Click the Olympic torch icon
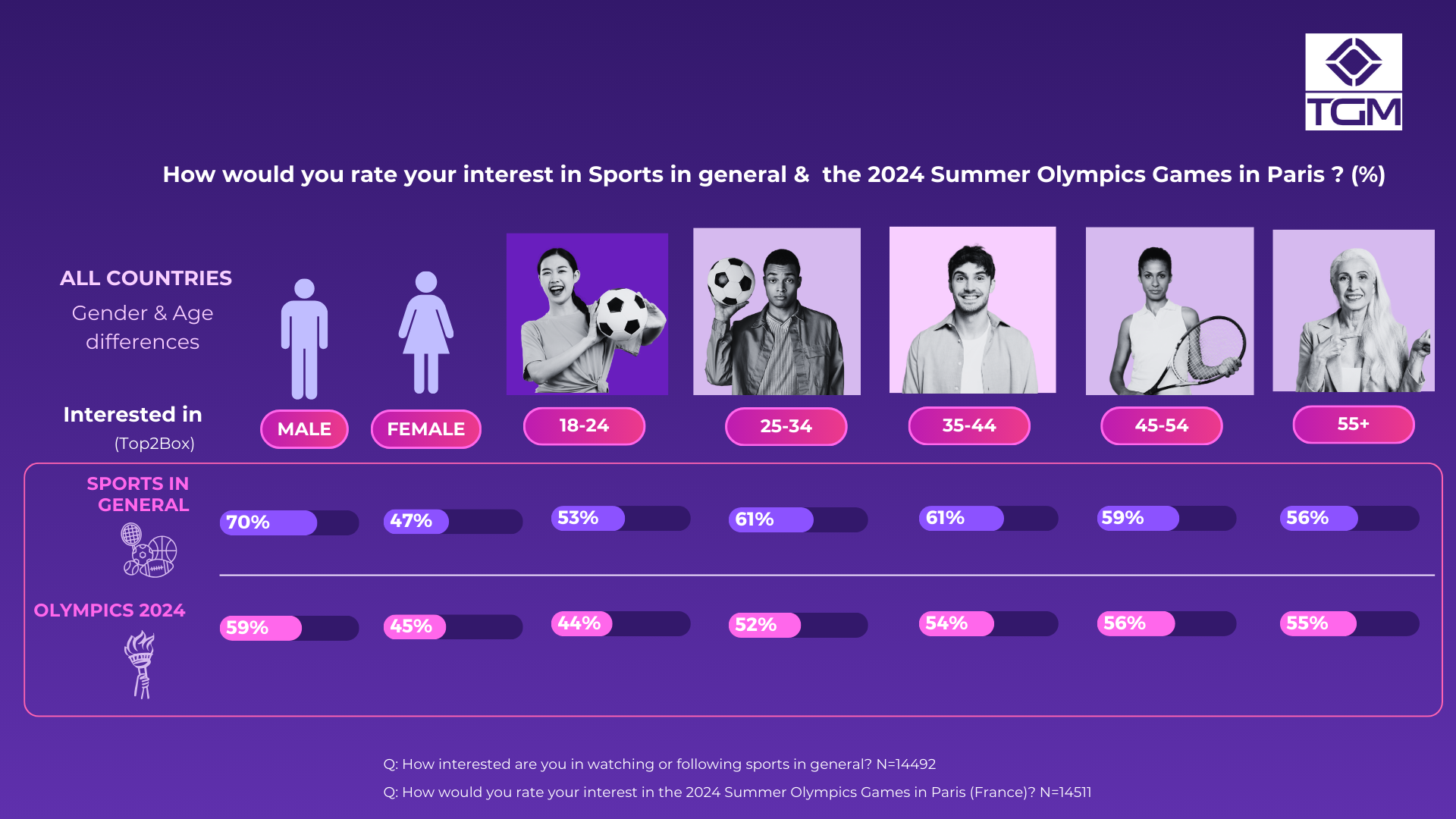Image resolution: width=1456 pixels, height=819 pixels. 140,664
